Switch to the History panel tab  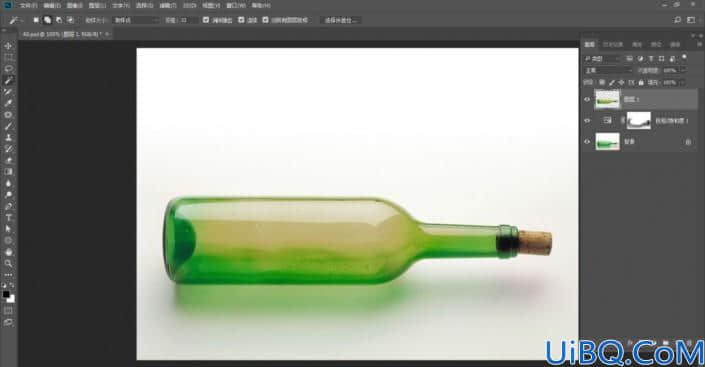[613, 45]
